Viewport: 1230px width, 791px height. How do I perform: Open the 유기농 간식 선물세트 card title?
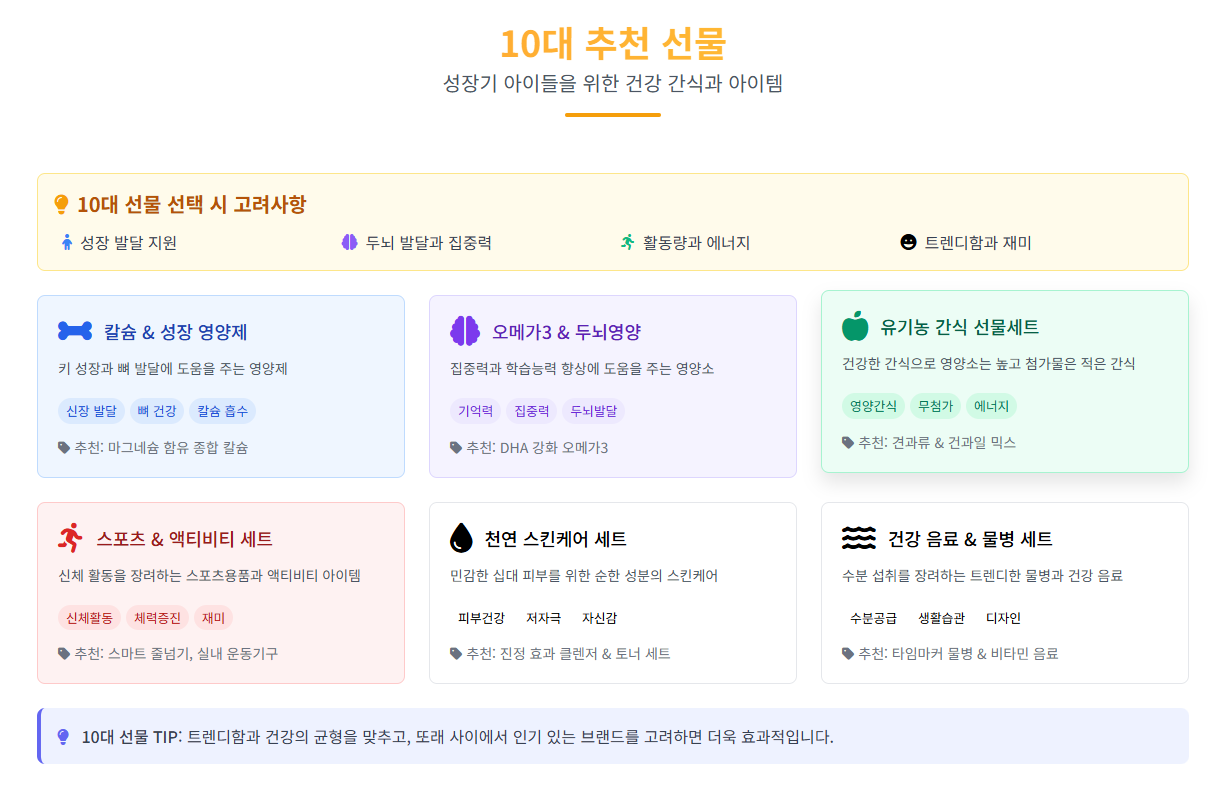coord(960,327)
